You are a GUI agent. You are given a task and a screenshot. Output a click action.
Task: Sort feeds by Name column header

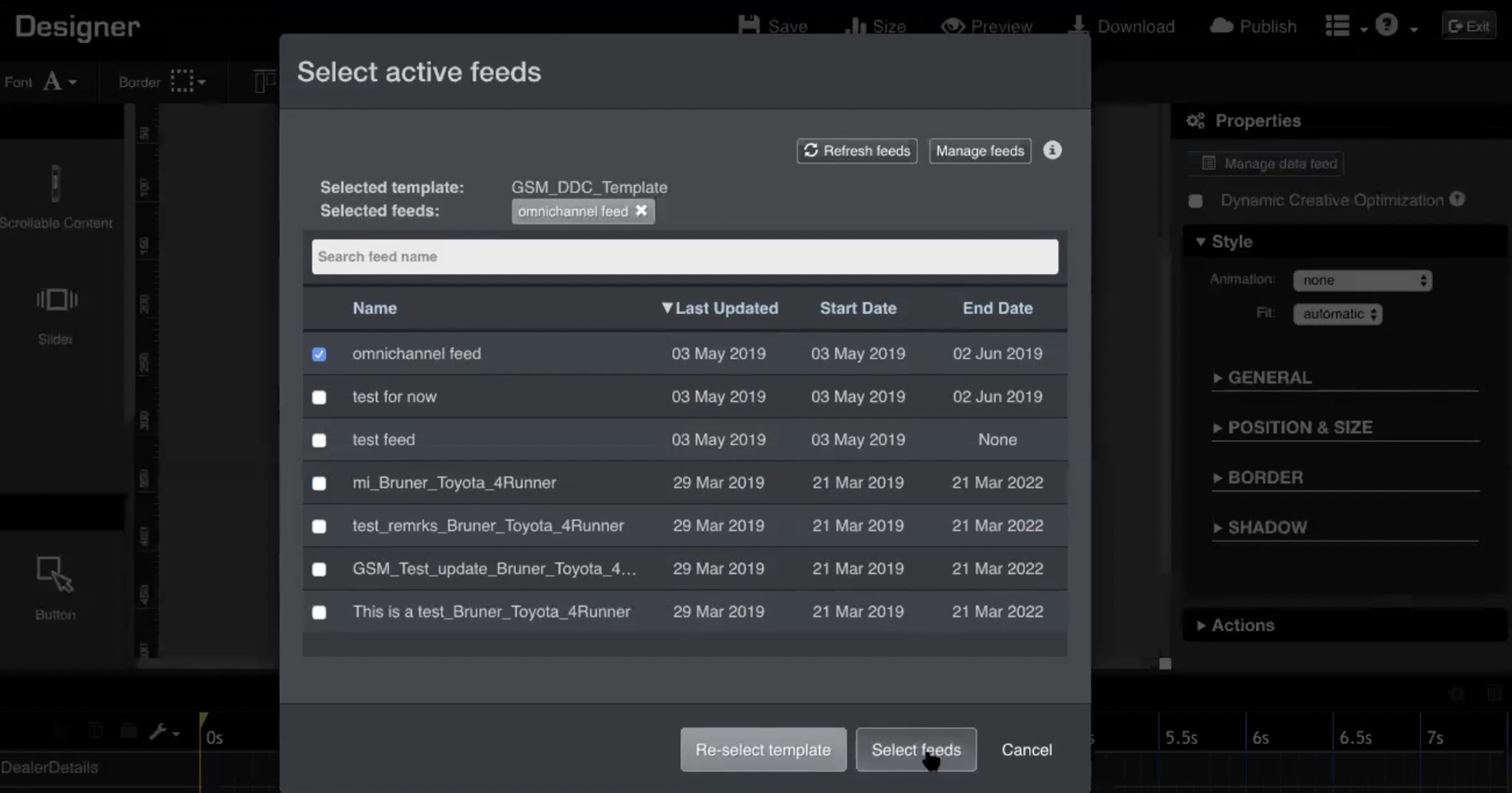coord(374,308)
